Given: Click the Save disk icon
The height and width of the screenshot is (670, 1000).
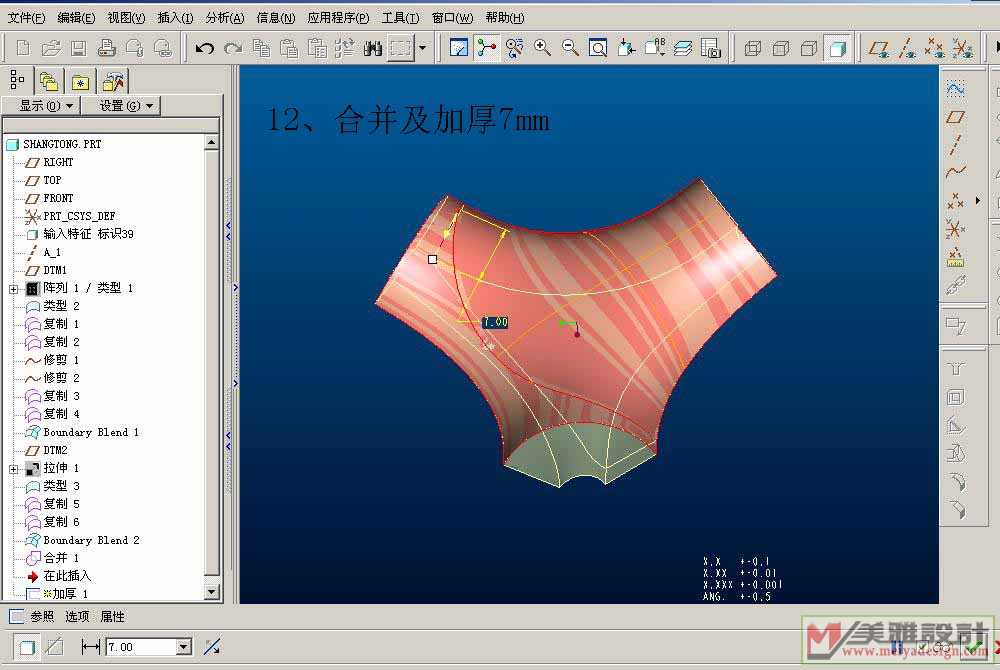Looking at the screenshot, I should pos(78,48).
